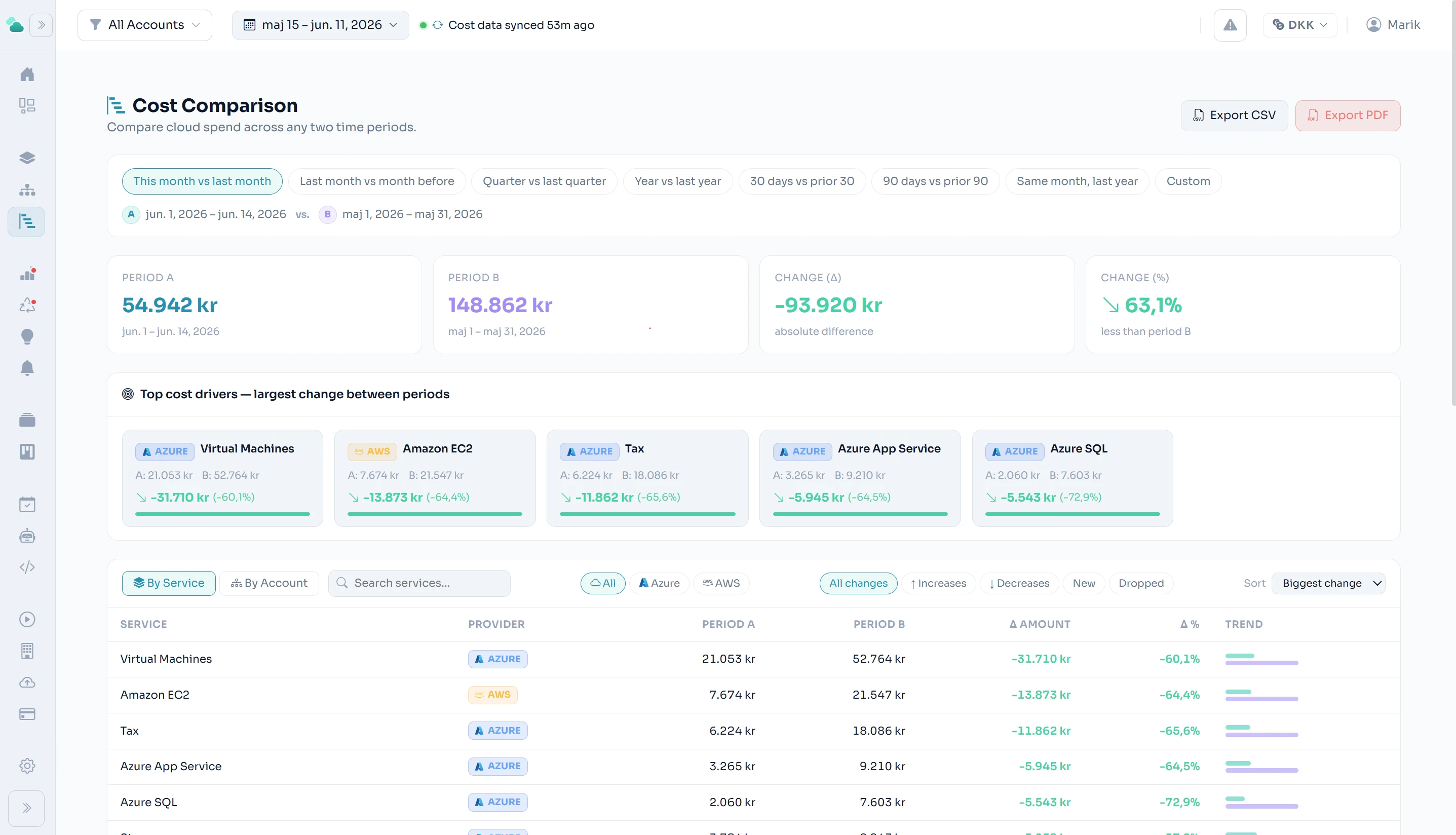Open the All Accounts filter dropdown

[x=144, y=25]
